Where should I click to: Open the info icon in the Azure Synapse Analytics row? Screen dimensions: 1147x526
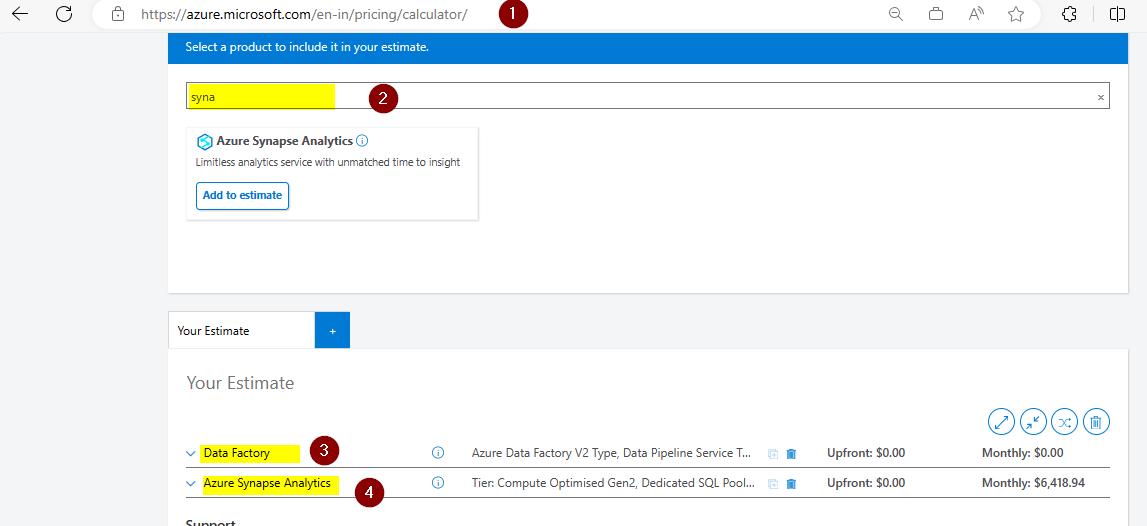[438, 483]
